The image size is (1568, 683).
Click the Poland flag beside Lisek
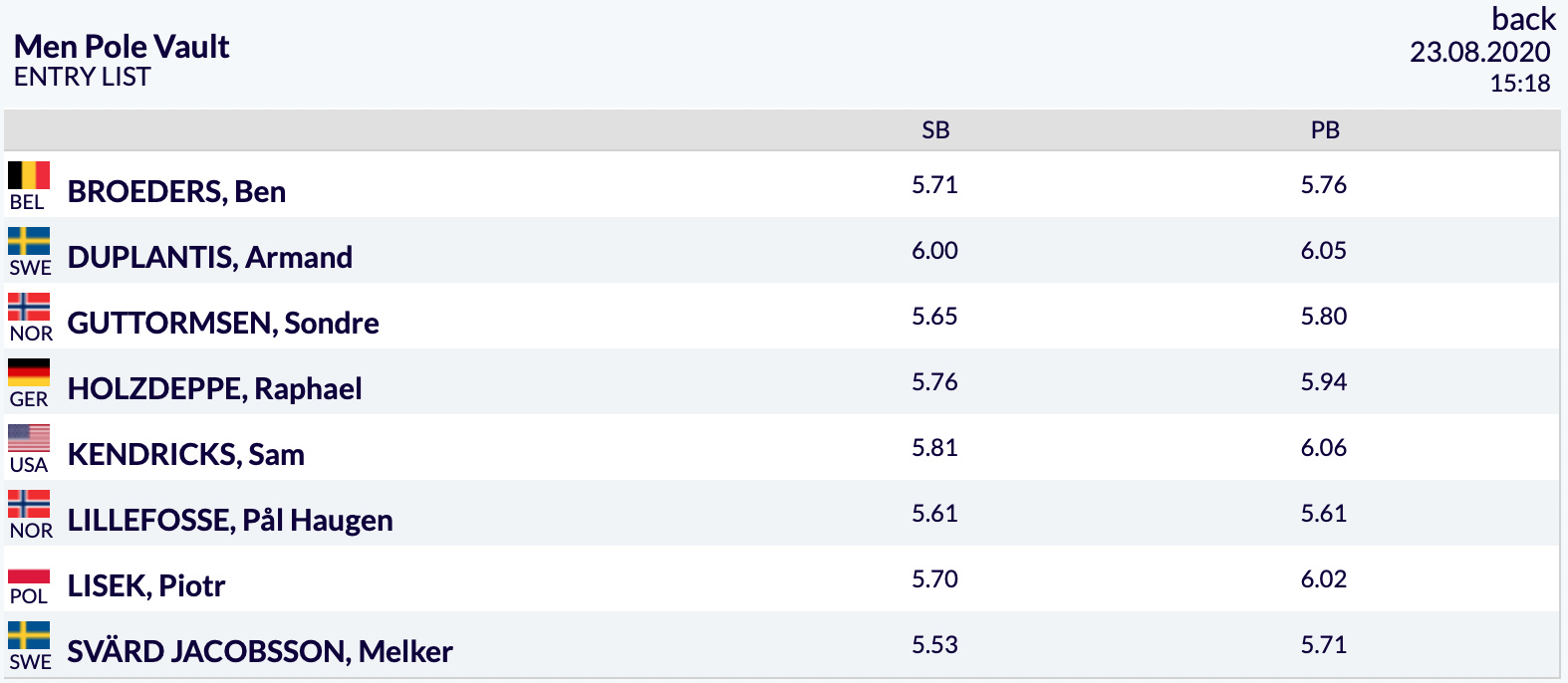(29, 569)
